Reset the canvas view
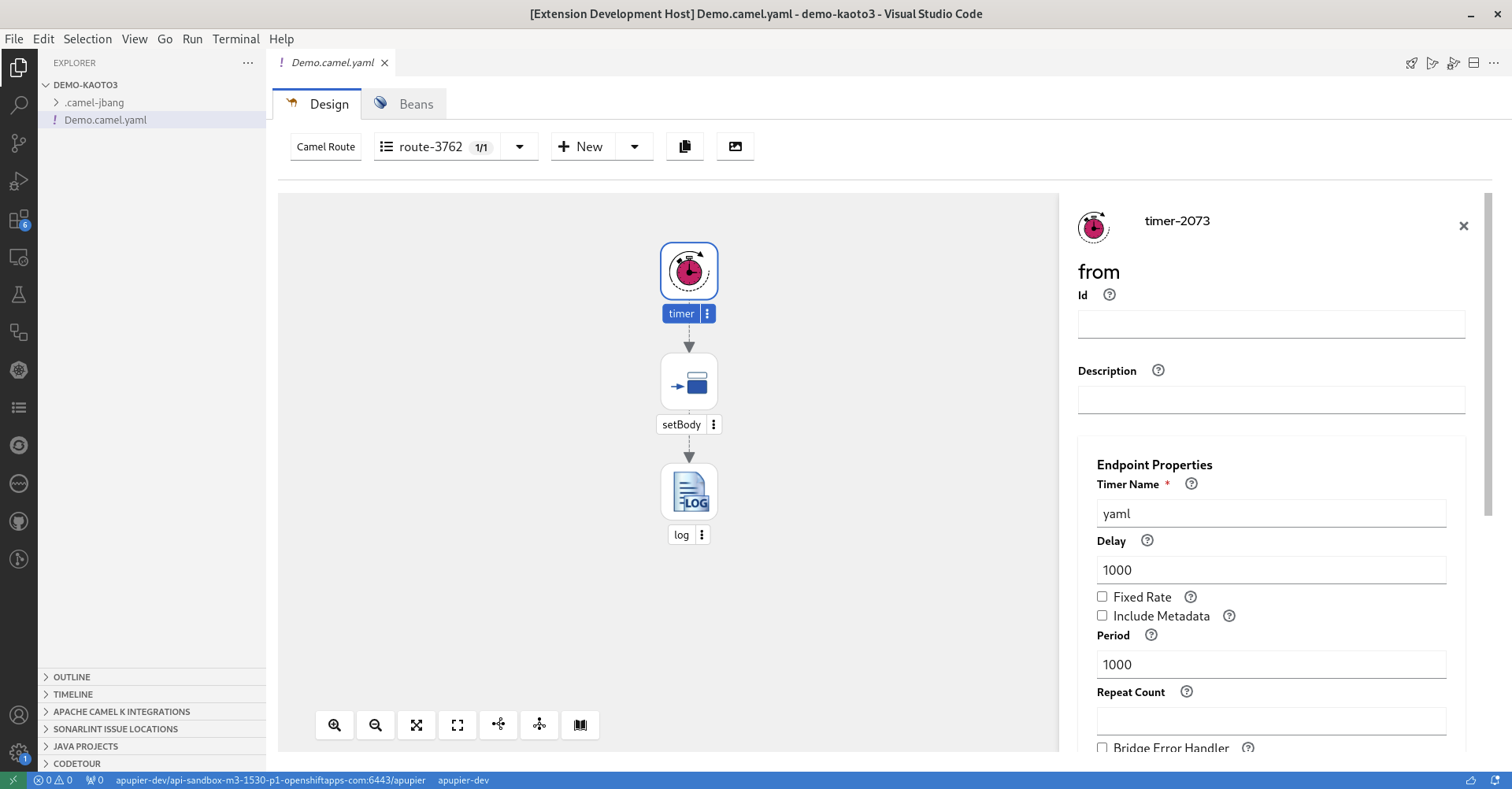 (x=458, y=725)
